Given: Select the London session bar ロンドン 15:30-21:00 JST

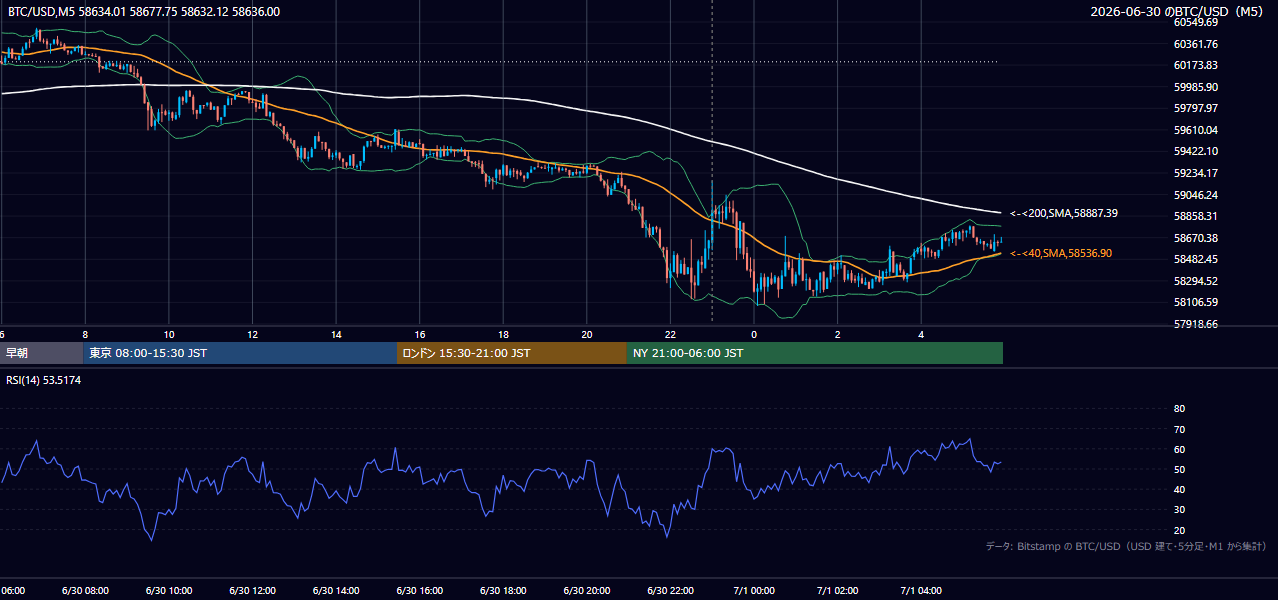Looking at the screenshot, I should coord(512,353).
